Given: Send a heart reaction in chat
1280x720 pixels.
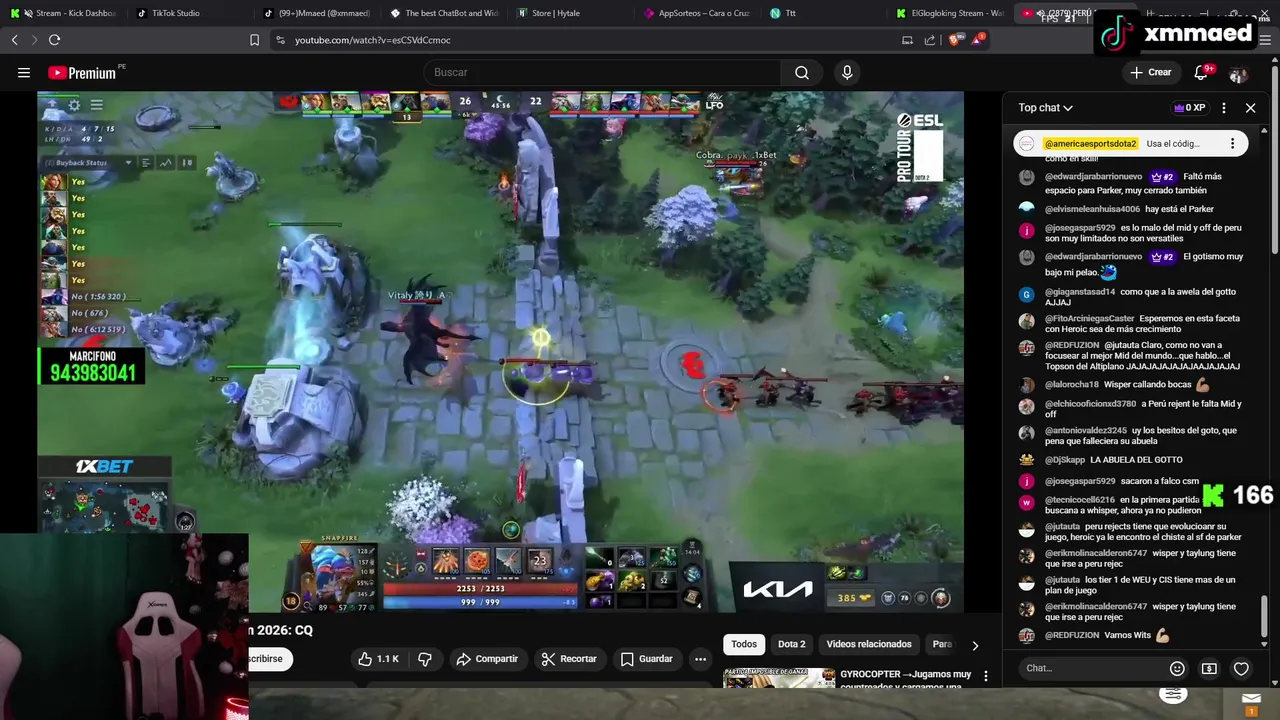Looking at the screenshot, I should coord(1241,668).
